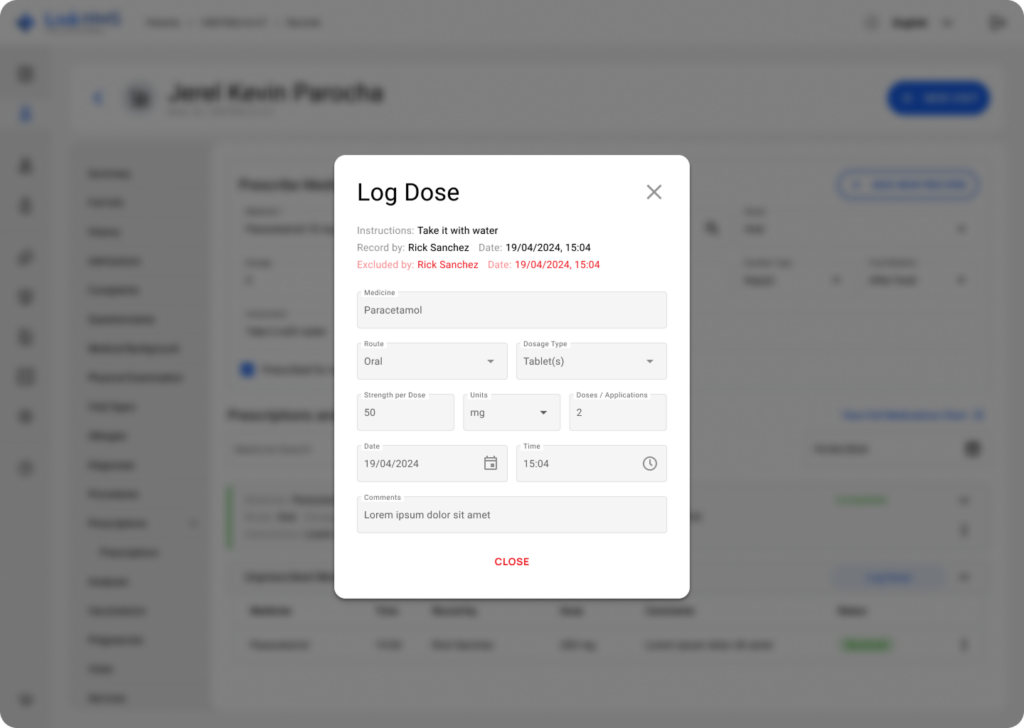Open kebab menu on bottom table row
Viewport: 1024px width, 728px height.
point(964,645)
